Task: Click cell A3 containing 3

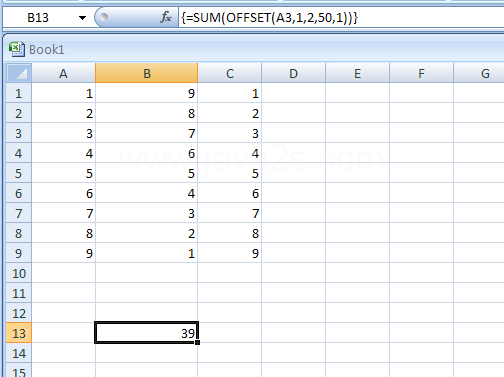Action: click(63, 133)
